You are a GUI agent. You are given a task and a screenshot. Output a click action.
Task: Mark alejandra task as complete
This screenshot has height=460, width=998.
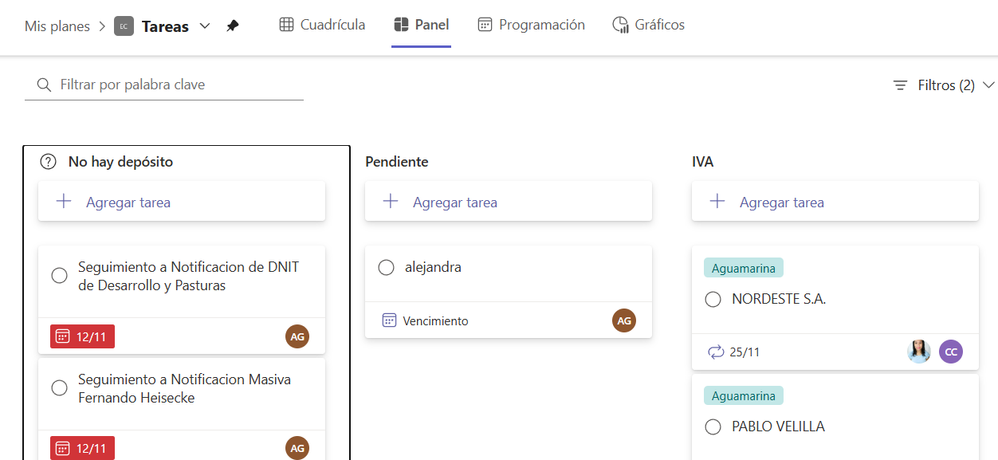pyautogui.click(x=386, y=267)
